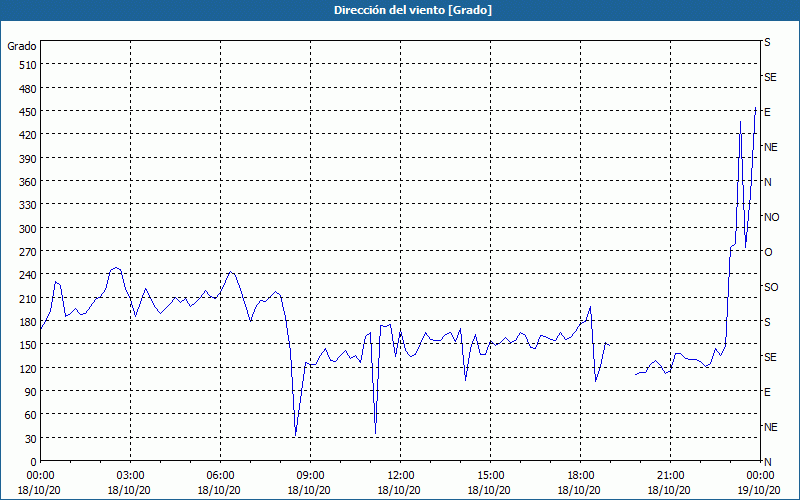Click the 330 y-axis value
Viewport: 800px width, 500px height.
[28, 205]
